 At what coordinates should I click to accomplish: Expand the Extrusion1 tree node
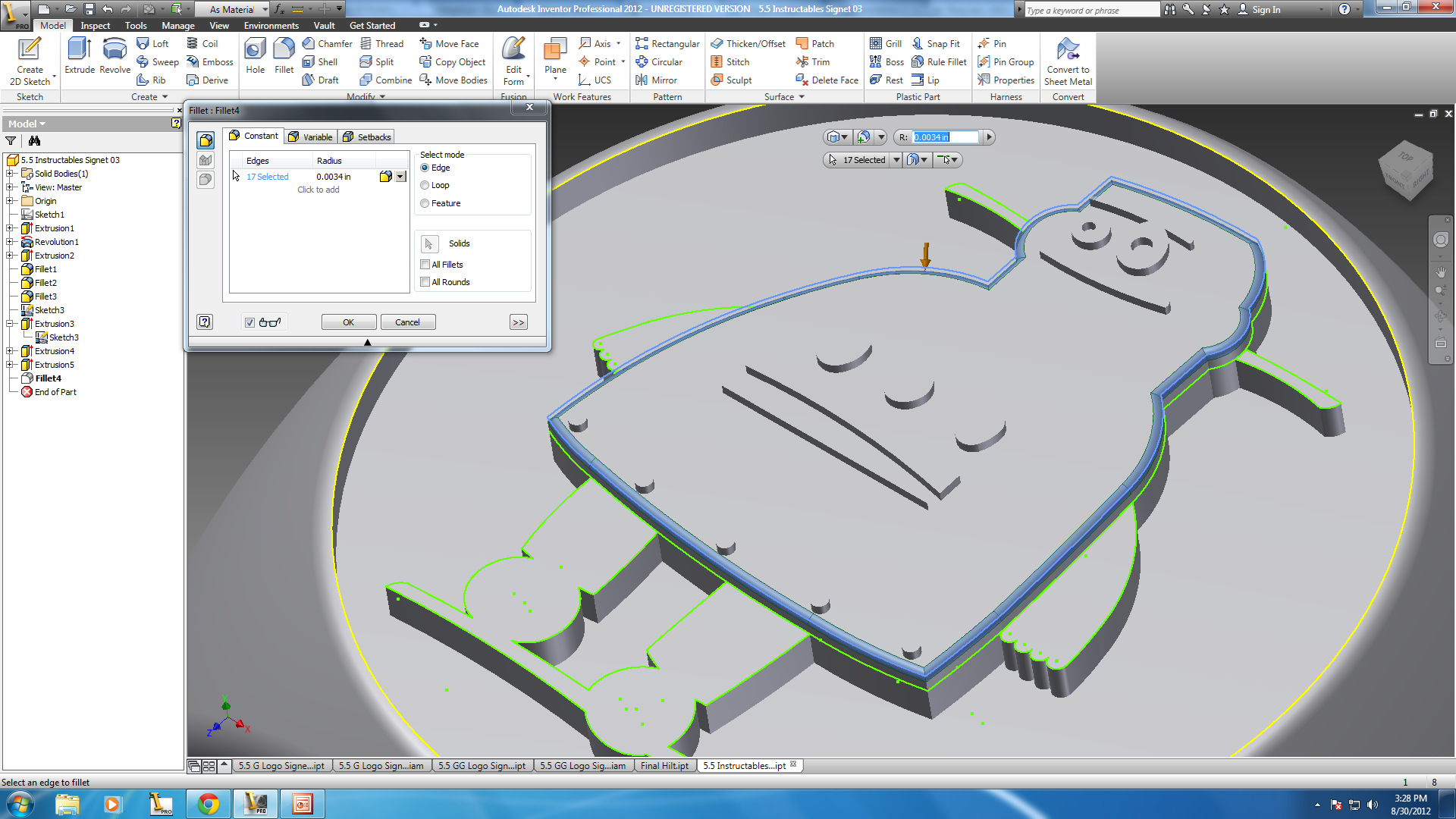pos(10,228)
